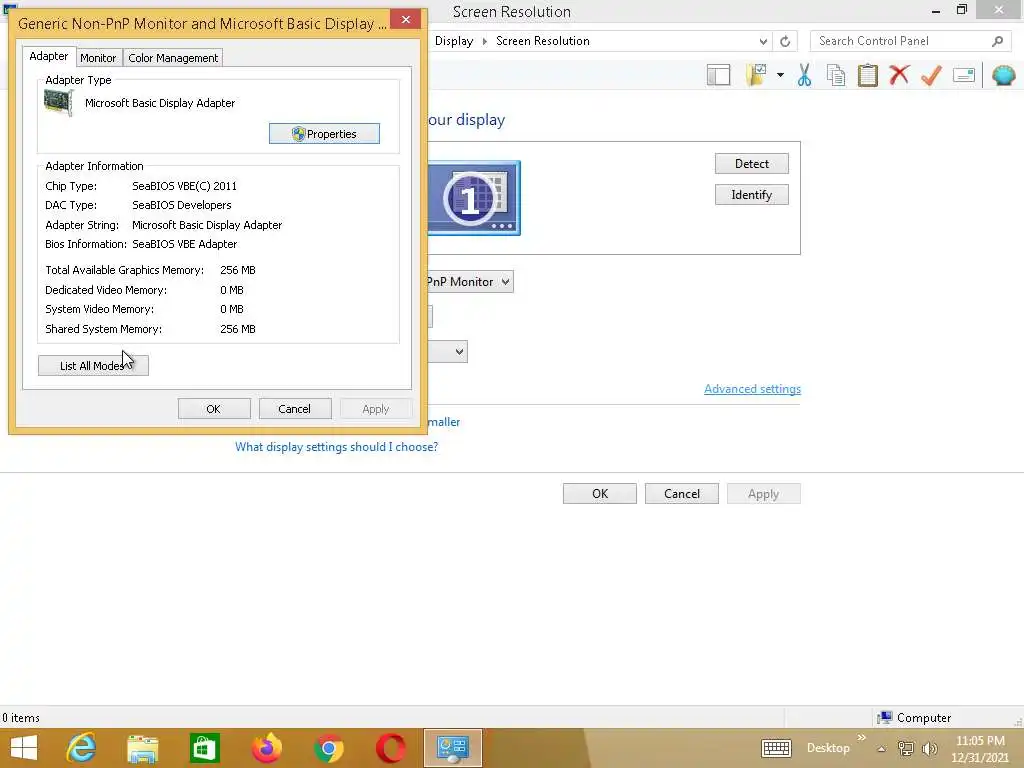The image size is (1024, 768).
Task: Click the Computer status bar entry
Action: [x=914, y=718]
